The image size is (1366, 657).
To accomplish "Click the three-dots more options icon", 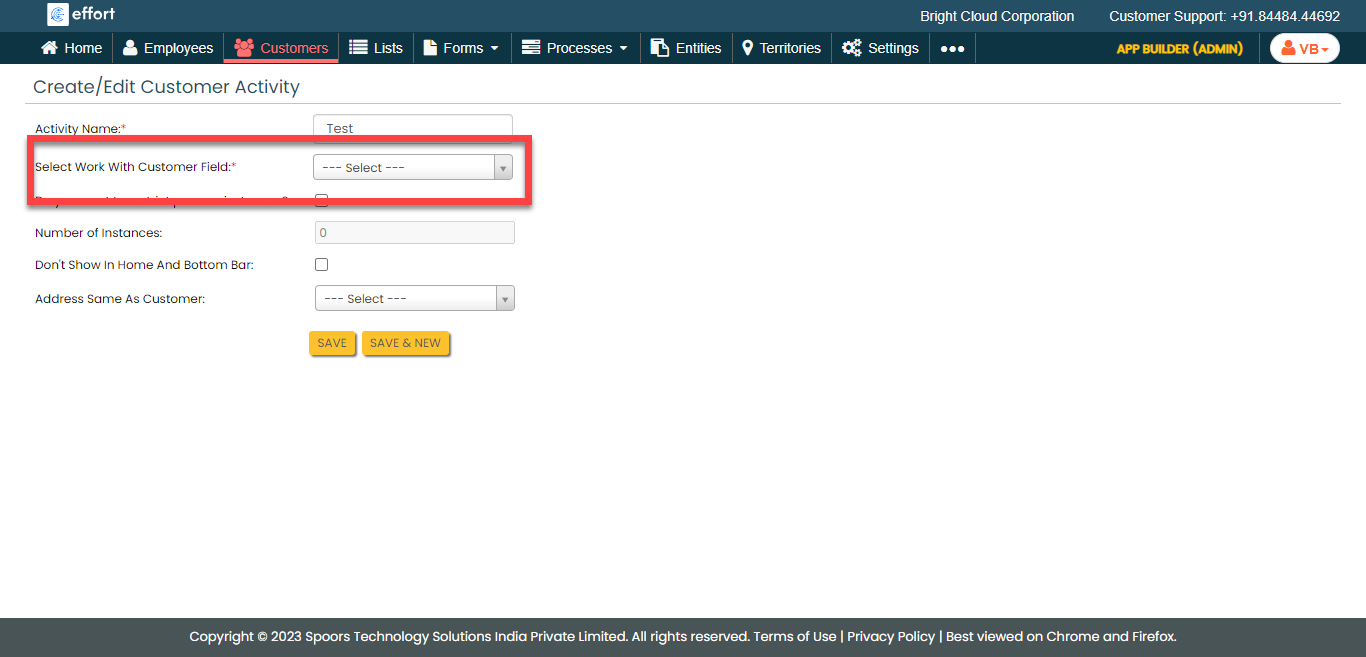I will coord(952,48).
